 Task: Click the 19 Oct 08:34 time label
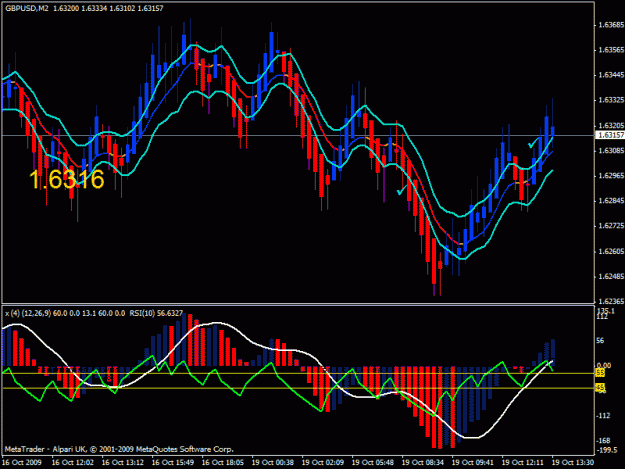coord(423,463)
